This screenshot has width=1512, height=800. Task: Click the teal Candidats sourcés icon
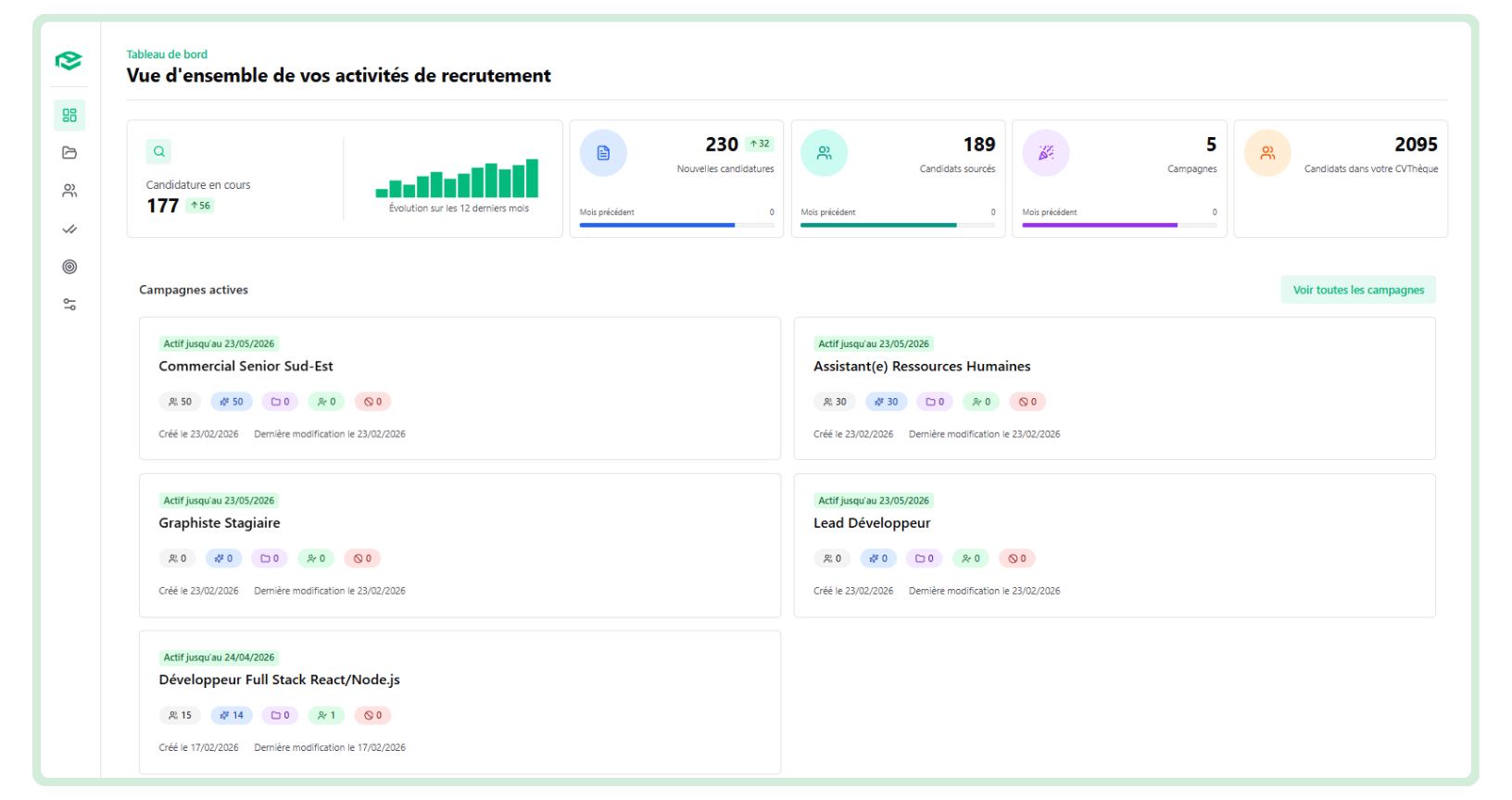click(x=824, y=153)
